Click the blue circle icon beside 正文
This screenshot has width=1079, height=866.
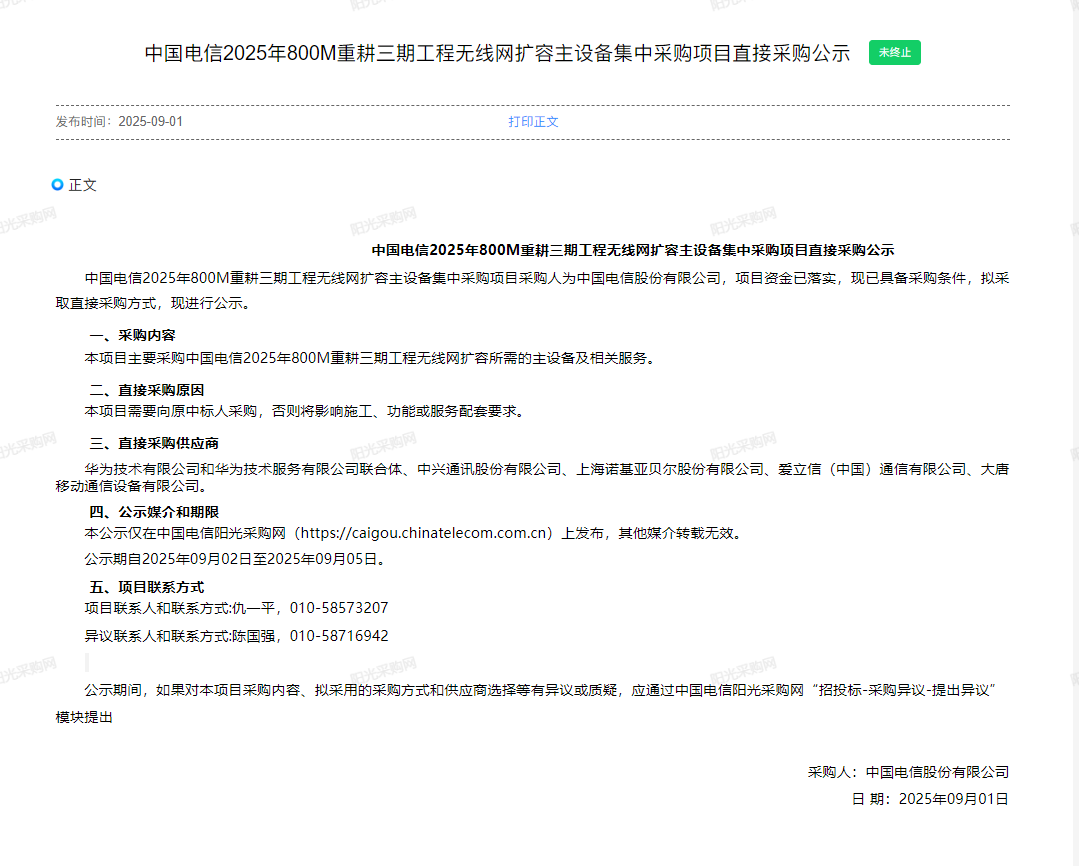coord(58,184)
